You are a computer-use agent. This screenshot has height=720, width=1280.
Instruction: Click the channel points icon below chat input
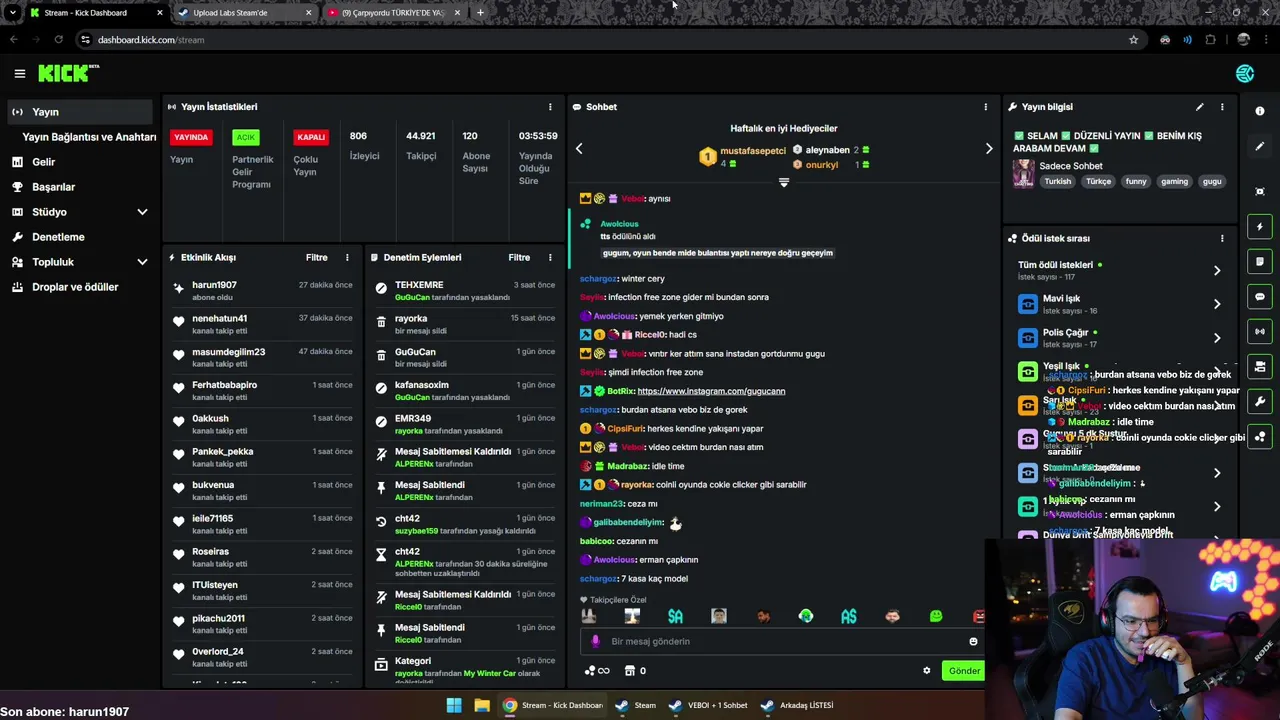point(590,671)
